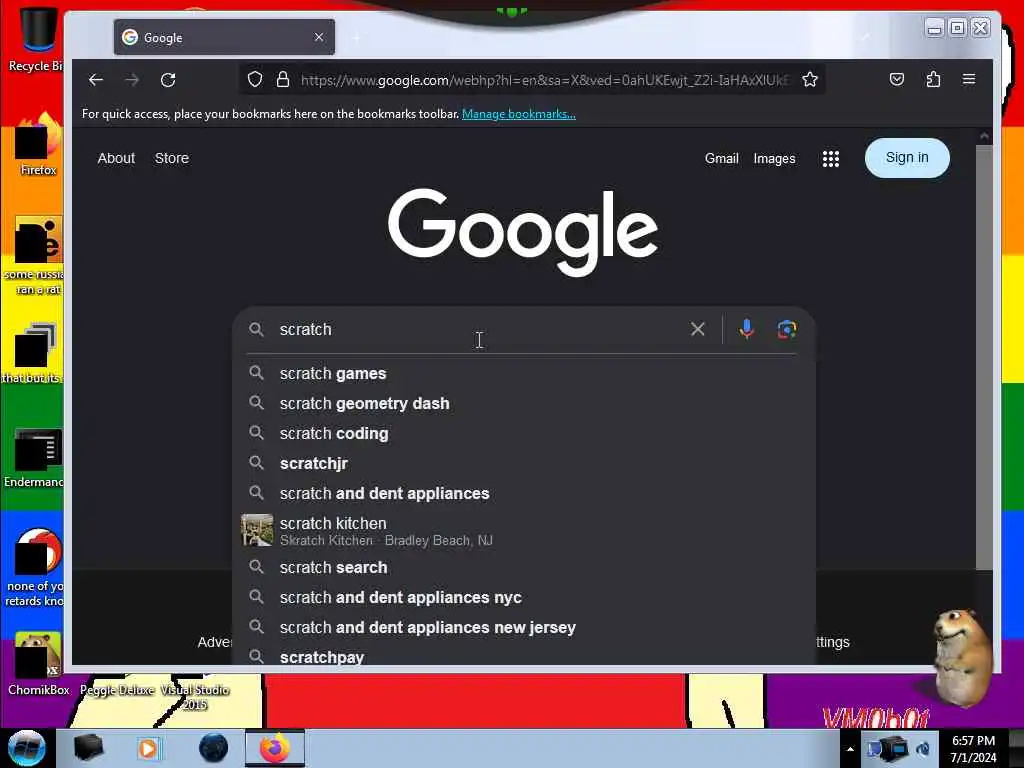Image resolution: width=1024 pixels, height=768 pixels.
Task: Click the address bar URL
Action: click(545, 80)
